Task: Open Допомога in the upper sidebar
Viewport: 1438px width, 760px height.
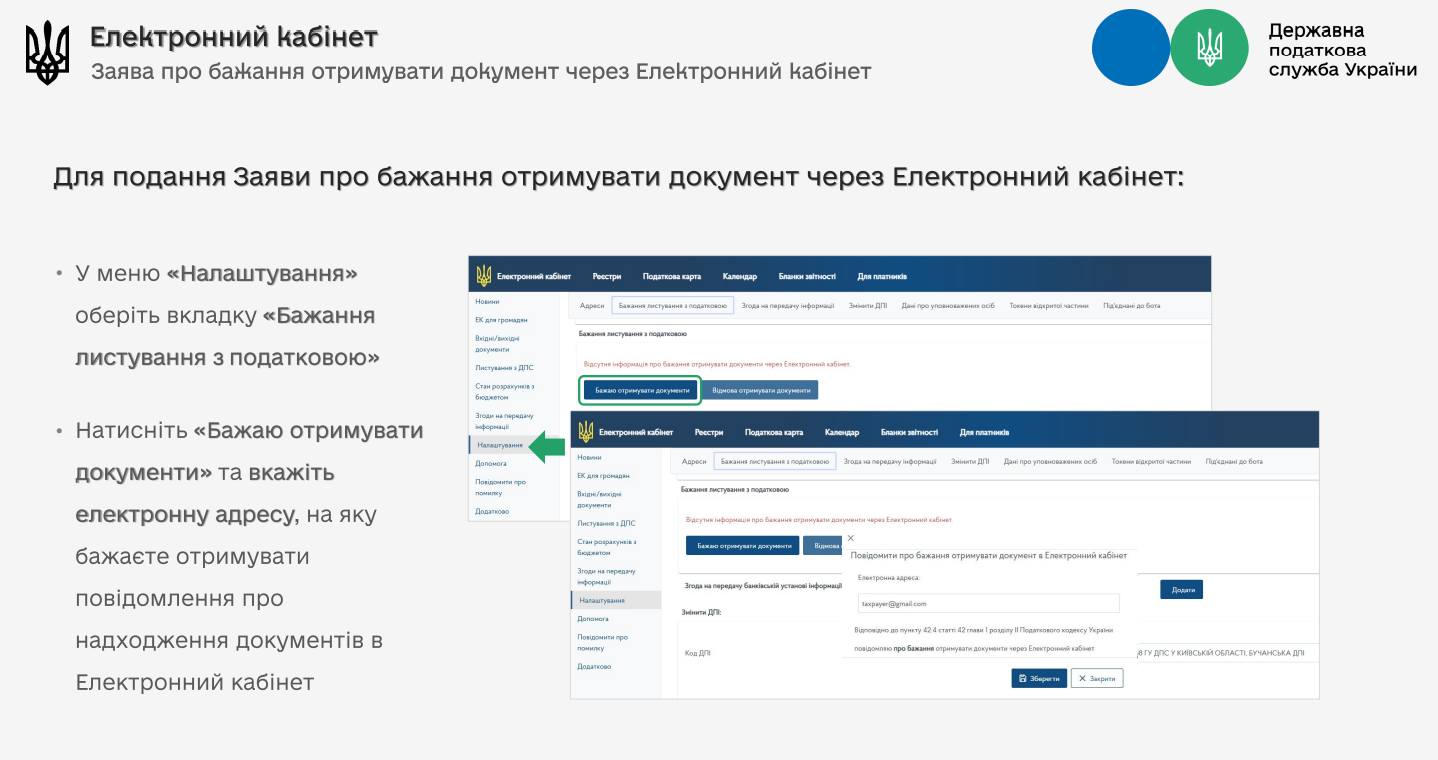Action: 491,463
